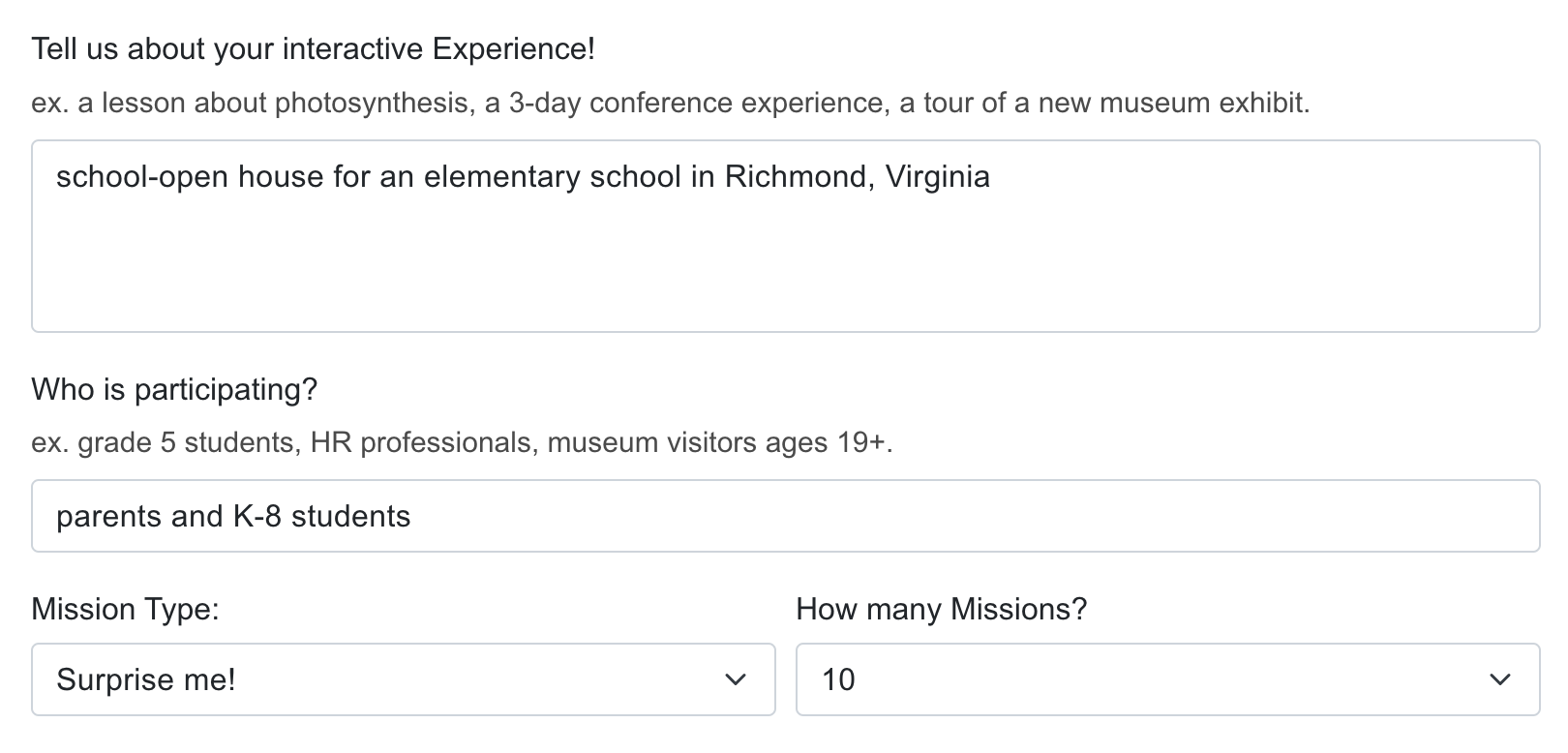Image resolution: width=1568 pixels, height=753 pixels.
Task: Click the "Tell us about your interactive Experience!" heading
Action: coord(315,47)
